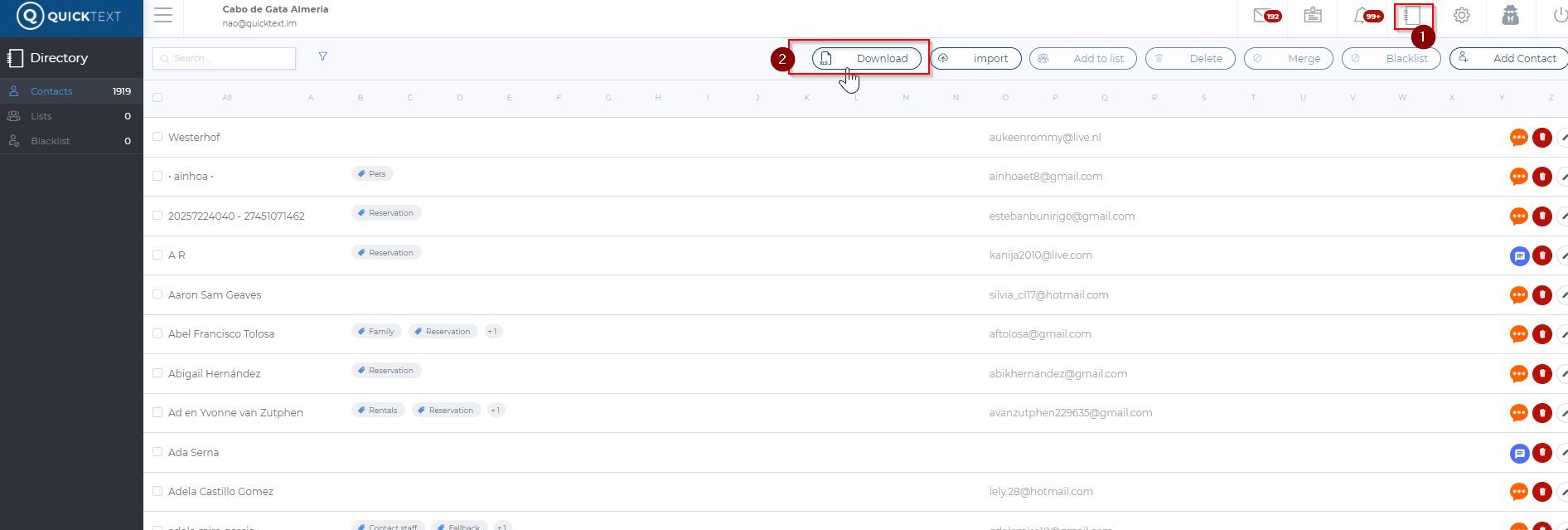Open the Lists section in sidebar

tap(41, 116)
